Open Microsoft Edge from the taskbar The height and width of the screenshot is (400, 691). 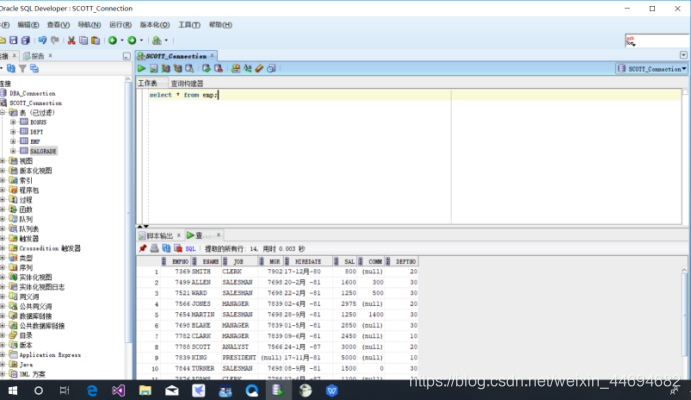point(92,390)
